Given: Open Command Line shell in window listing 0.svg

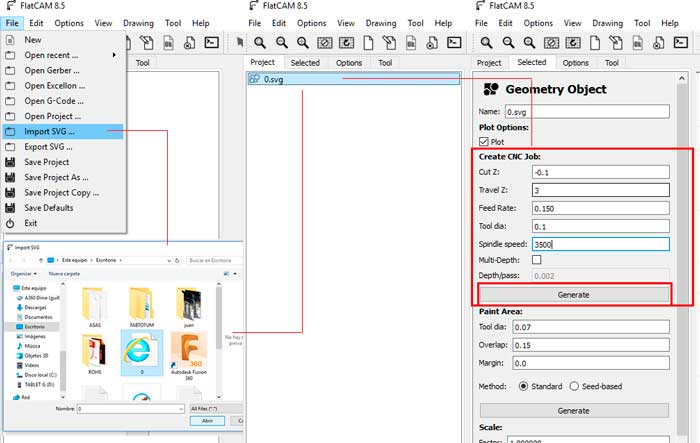Looking at the screenshot, I should (454, 42).
